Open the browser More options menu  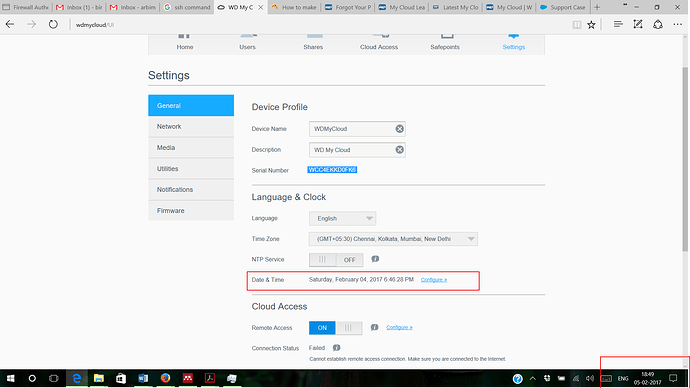coord(678,25)
